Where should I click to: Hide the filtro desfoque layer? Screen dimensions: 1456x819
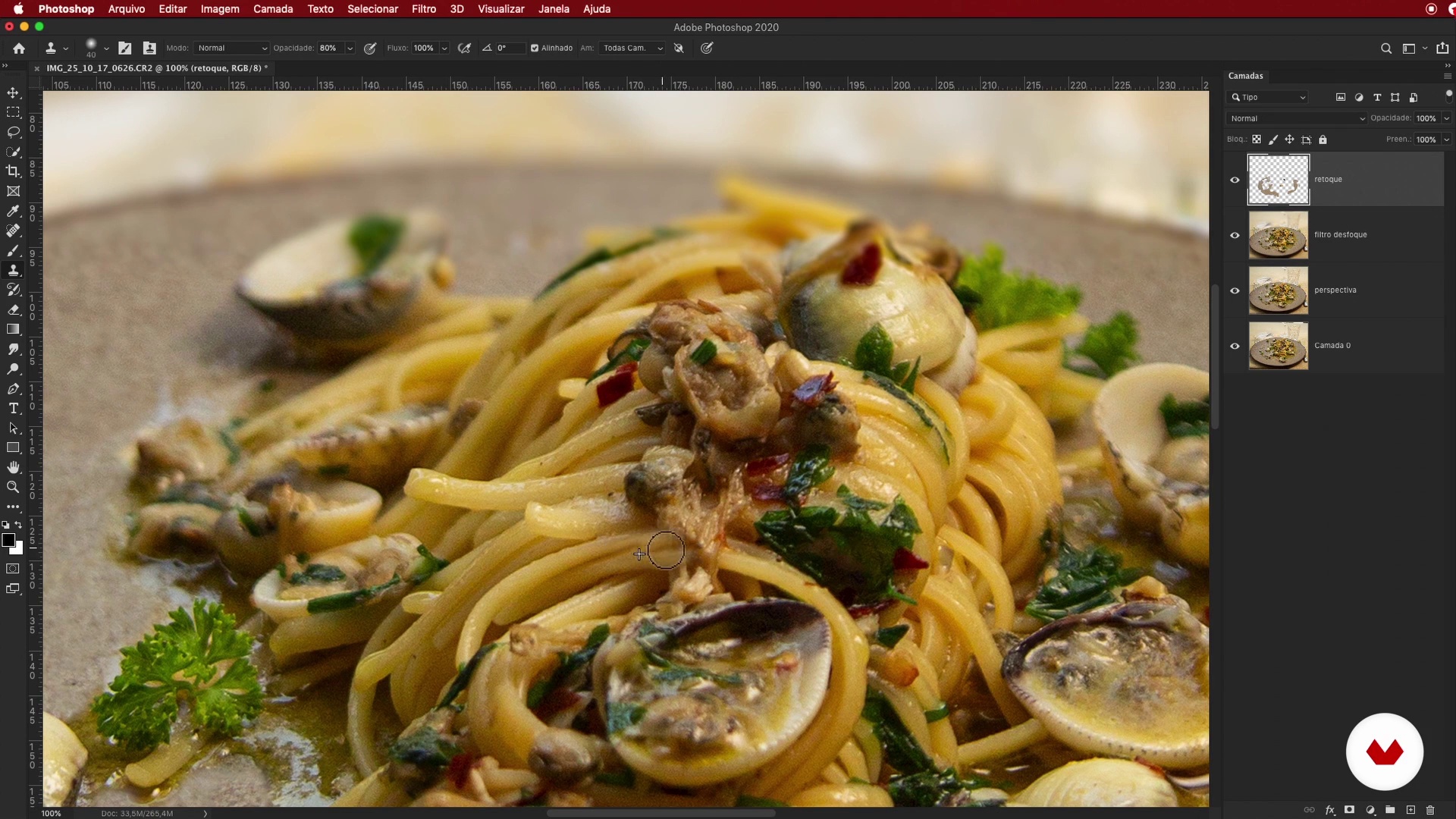1235,235
